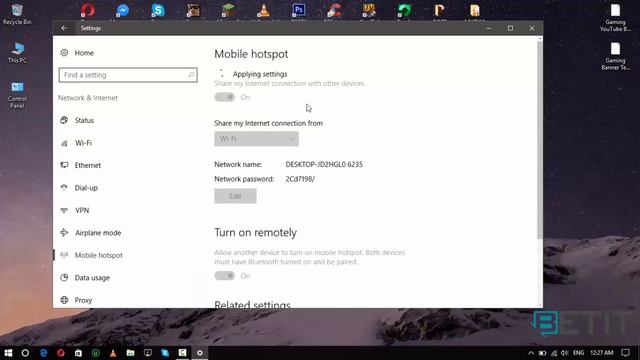Screen dimensions: 640x360
Task: Select Mobile hotspot in the sidebar
Action: point(98,255)
